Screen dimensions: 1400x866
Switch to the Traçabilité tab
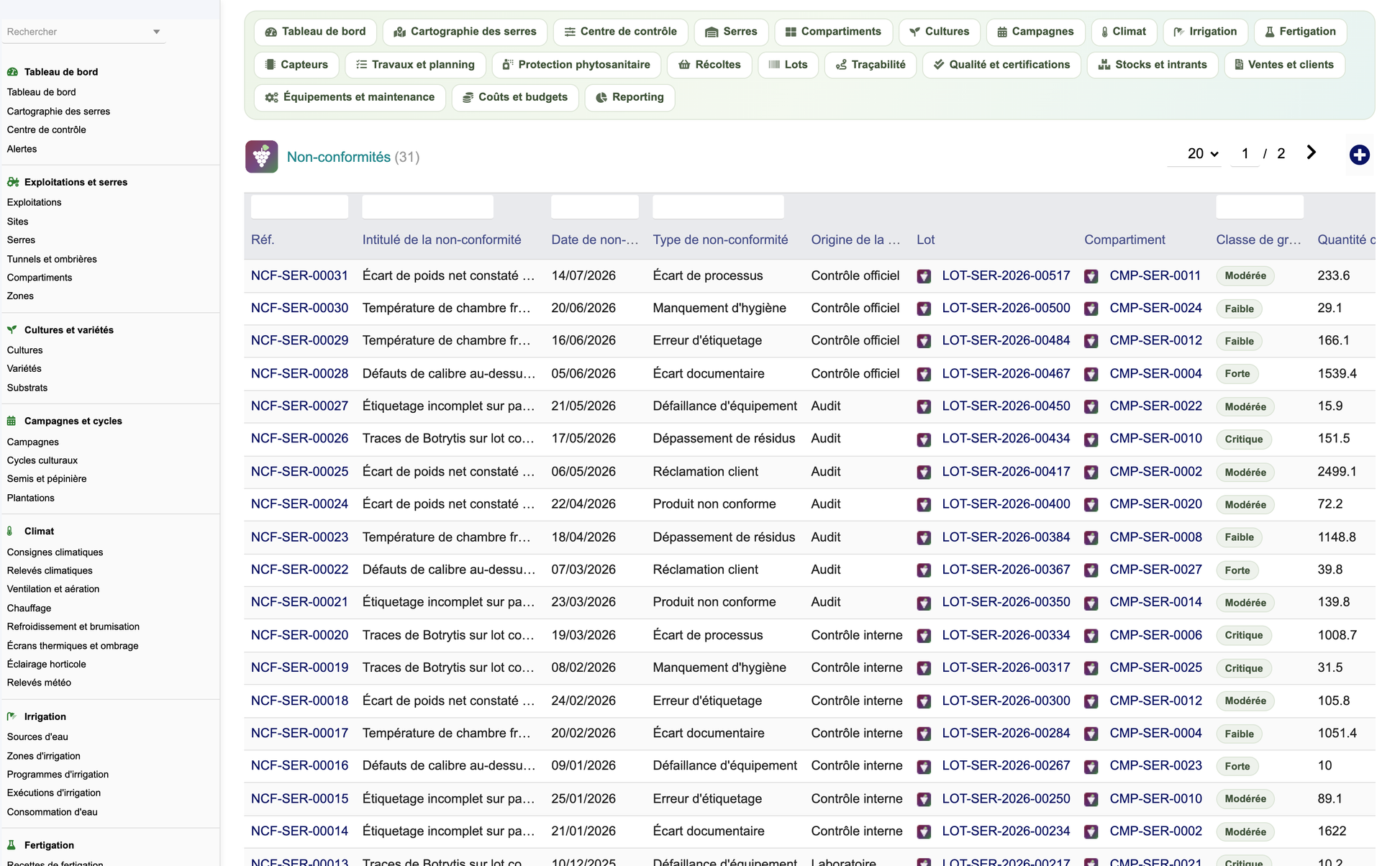click(870, 65)
